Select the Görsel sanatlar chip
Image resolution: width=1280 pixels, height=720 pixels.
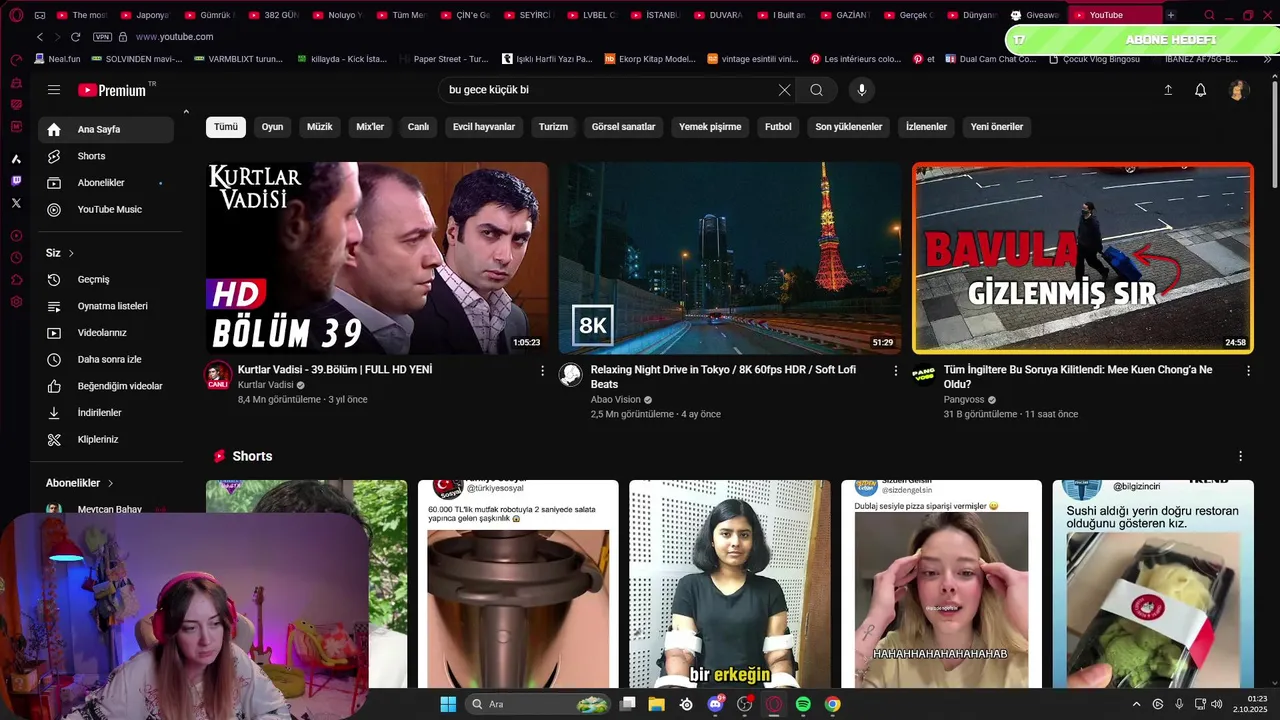(x=624, y=127)
